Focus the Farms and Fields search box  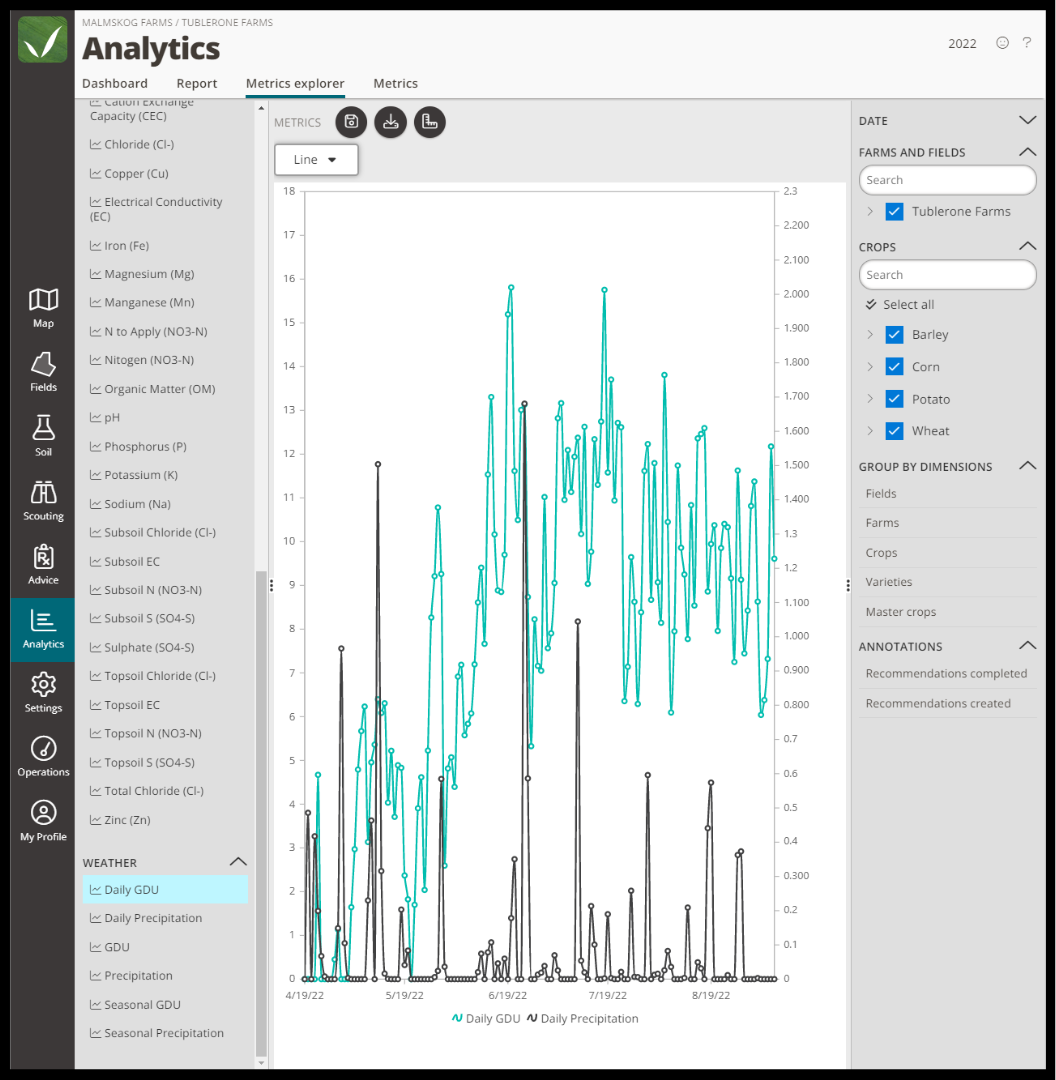pyautogui.click(x=947, y=180)
